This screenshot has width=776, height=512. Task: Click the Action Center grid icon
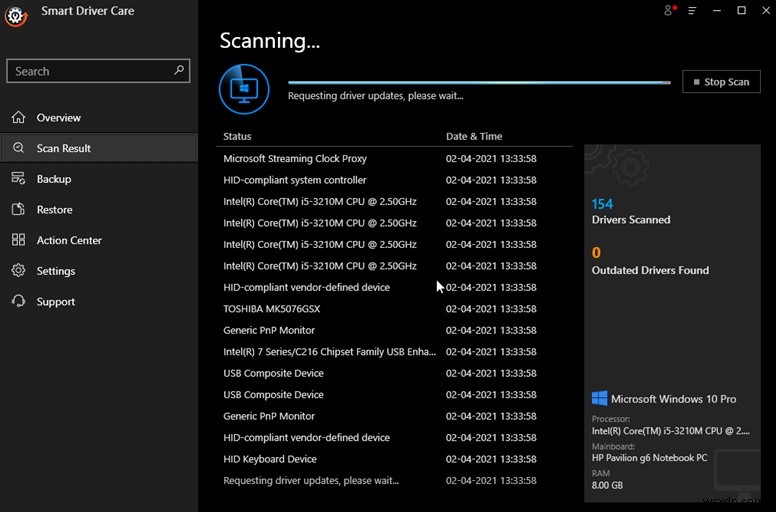click(18, 240)
